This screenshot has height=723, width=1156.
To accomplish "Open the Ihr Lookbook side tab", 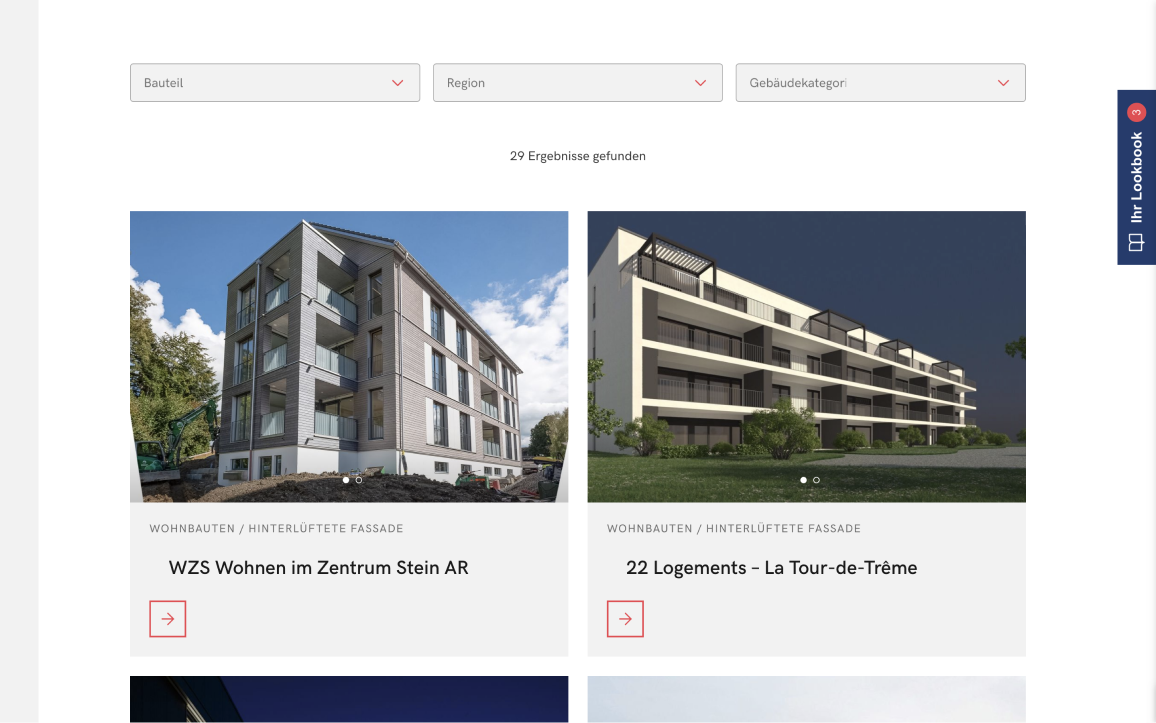I will click(1136, 177).
